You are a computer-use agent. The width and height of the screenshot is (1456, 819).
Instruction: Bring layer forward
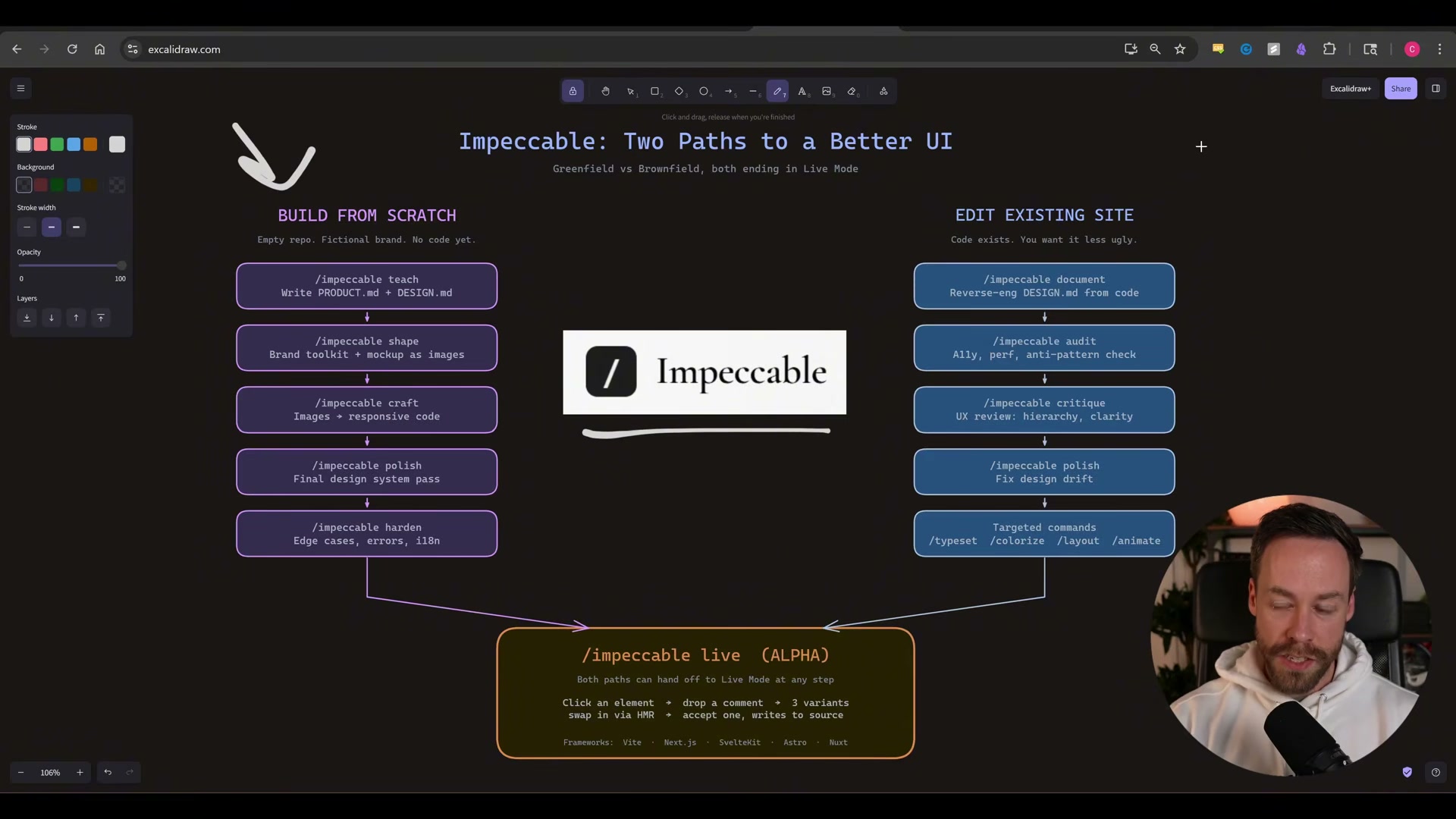click(76, 318)
